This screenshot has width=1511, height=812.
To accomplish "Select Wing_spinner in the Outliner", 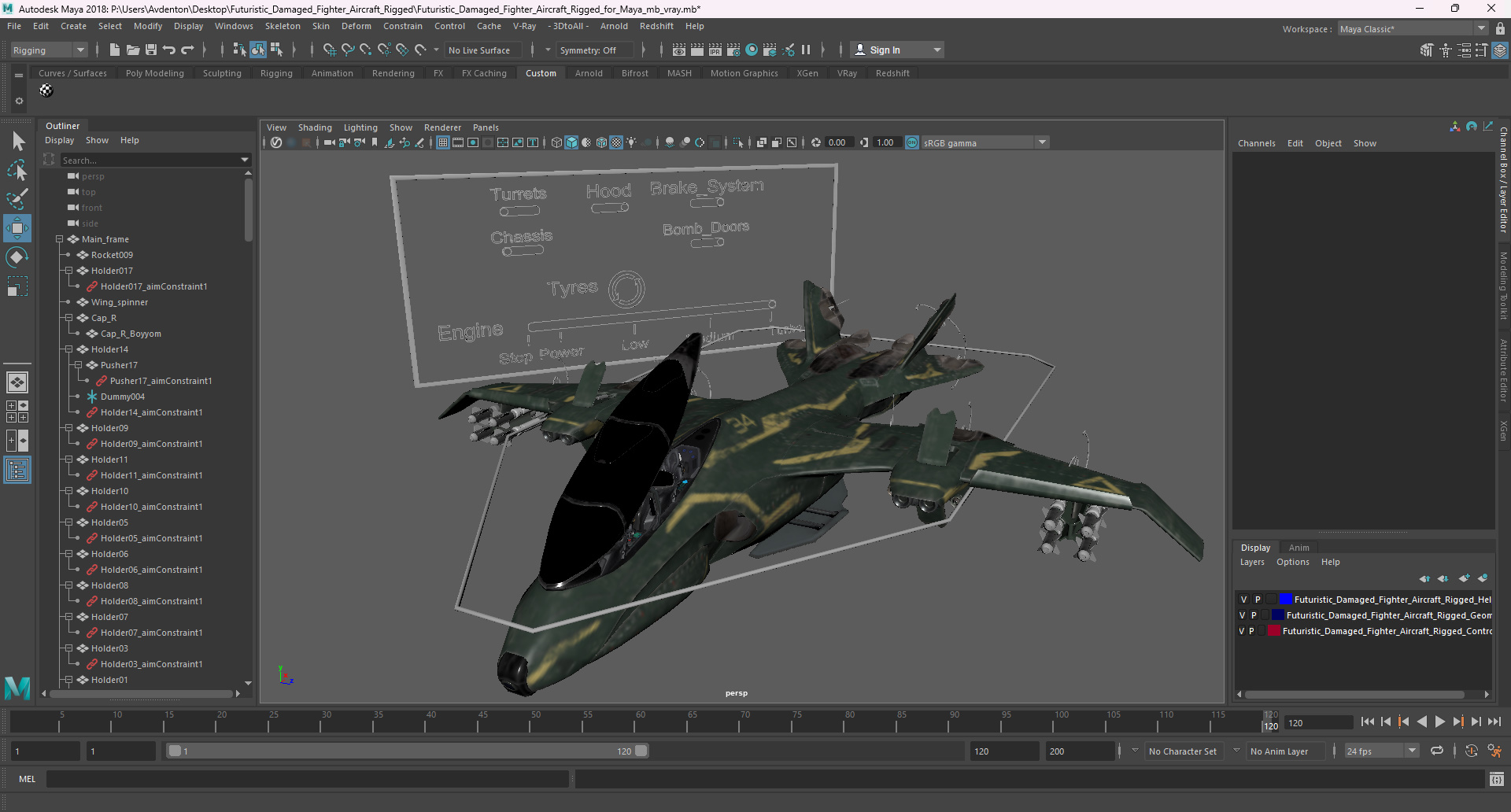I will [120, 302].
